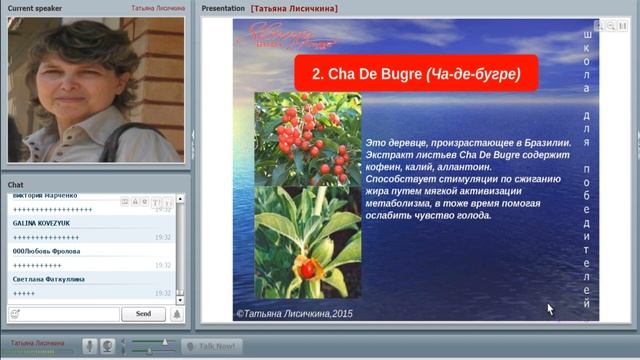Click the chat message input field

coord(64,314)
